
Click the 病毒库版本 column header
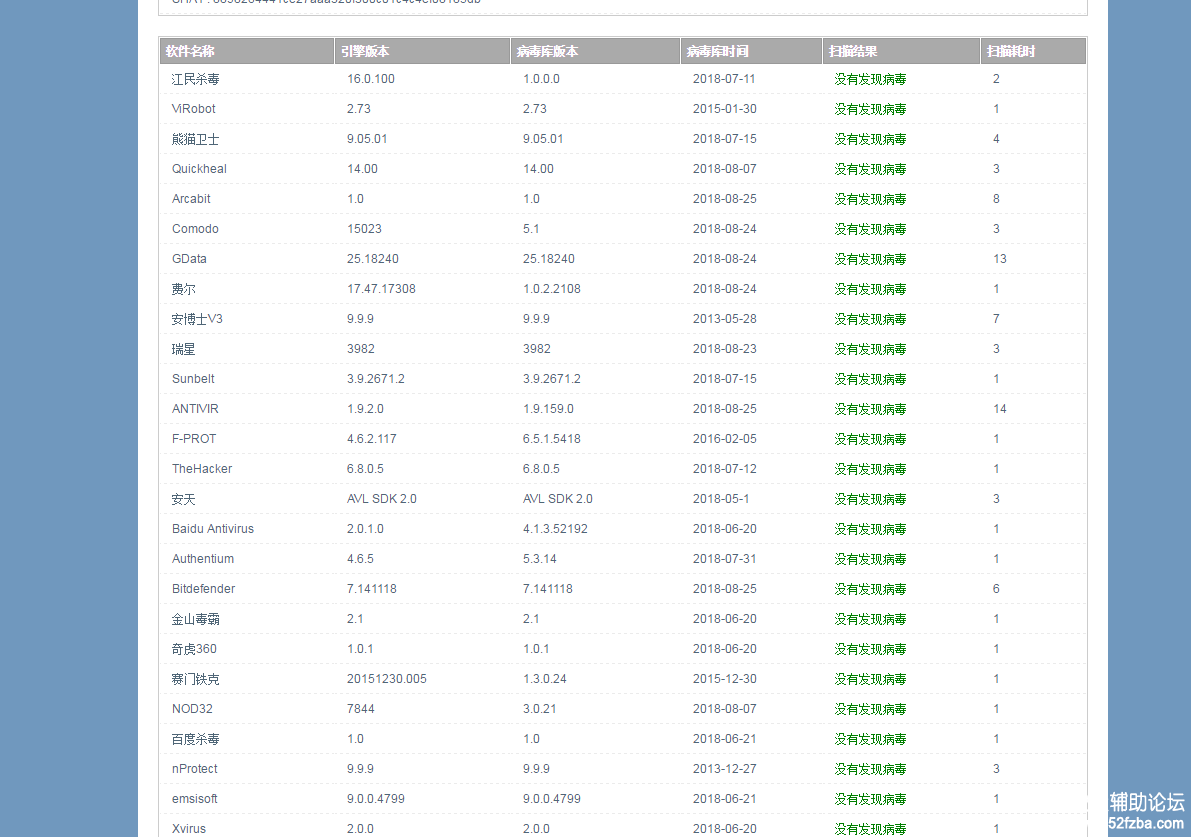596,51
